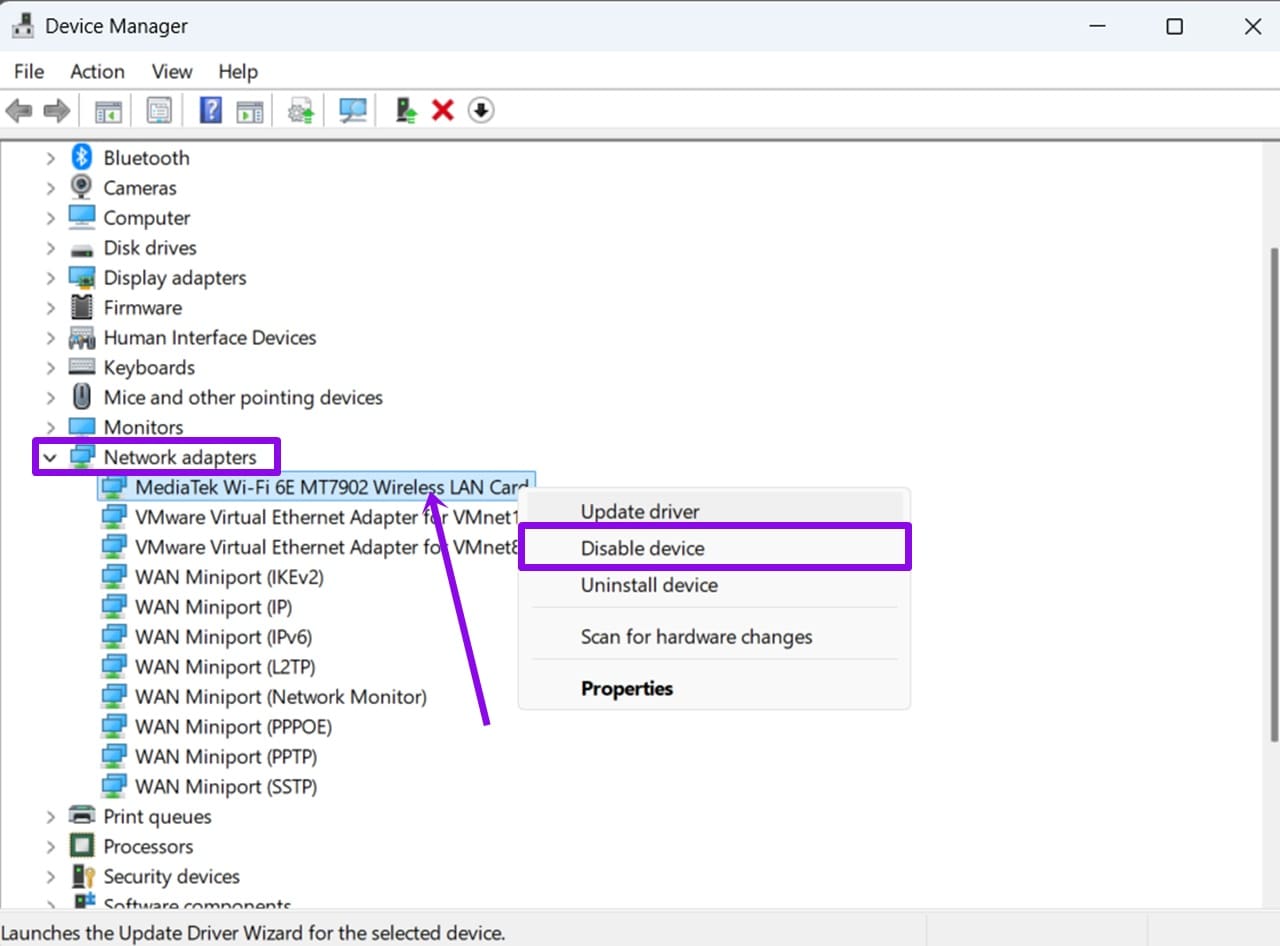Click the Human Interface Devices icon
1280x946 pixels.
(x=81, y=337)
